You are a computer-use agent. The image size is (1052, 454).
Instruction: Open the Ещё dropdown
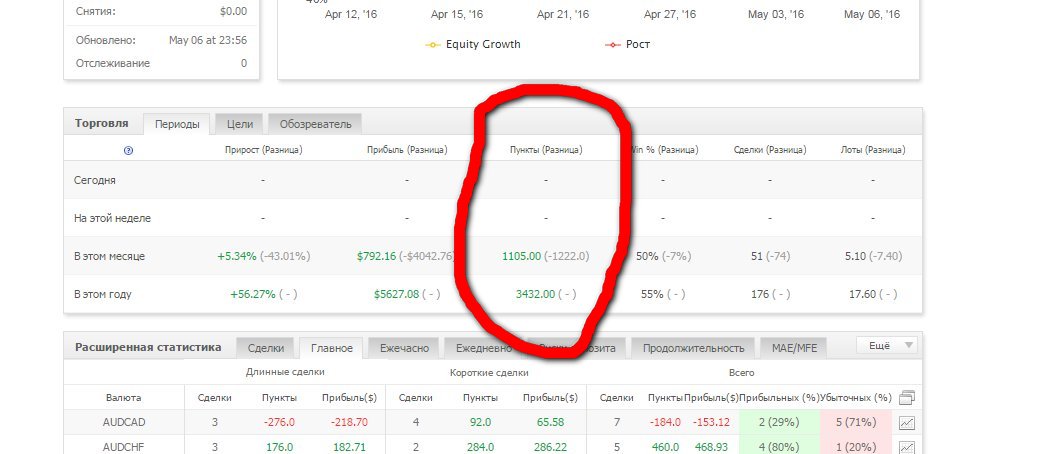[886, 346]
